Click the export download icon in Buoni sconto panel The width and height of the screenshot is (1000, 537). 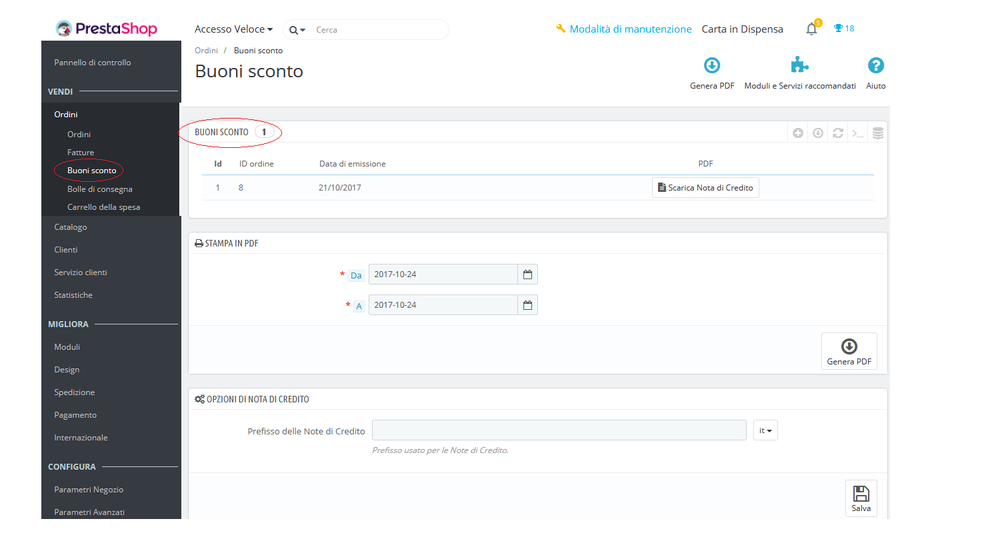(x=818, y=133)
